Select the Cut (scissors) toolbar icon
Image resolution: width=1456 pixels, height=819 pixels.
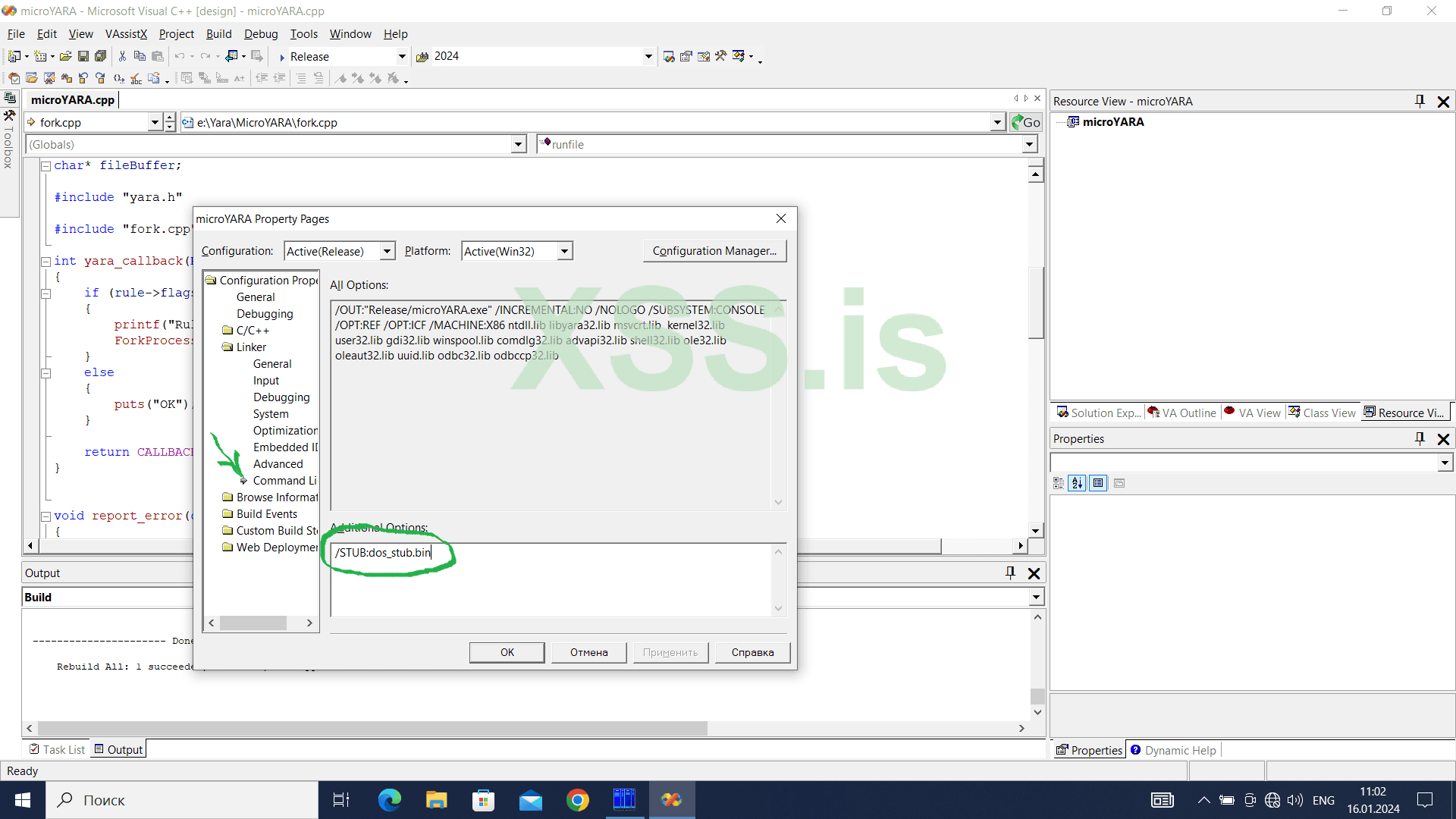click(x=122, y=56)
